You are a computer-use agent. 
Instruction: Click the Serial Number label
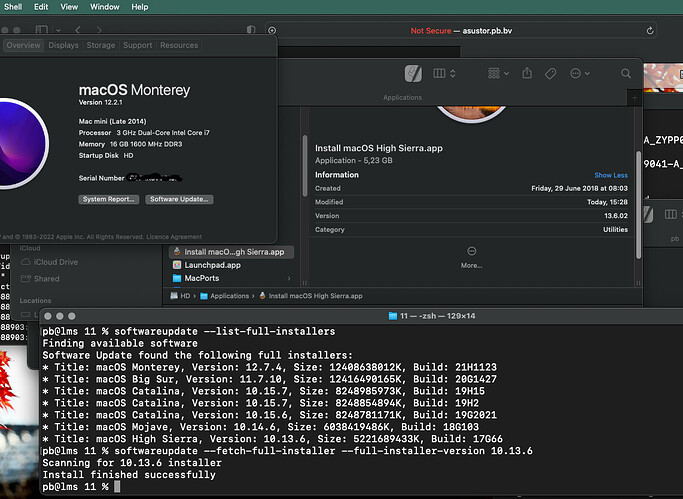click(101, 178)
